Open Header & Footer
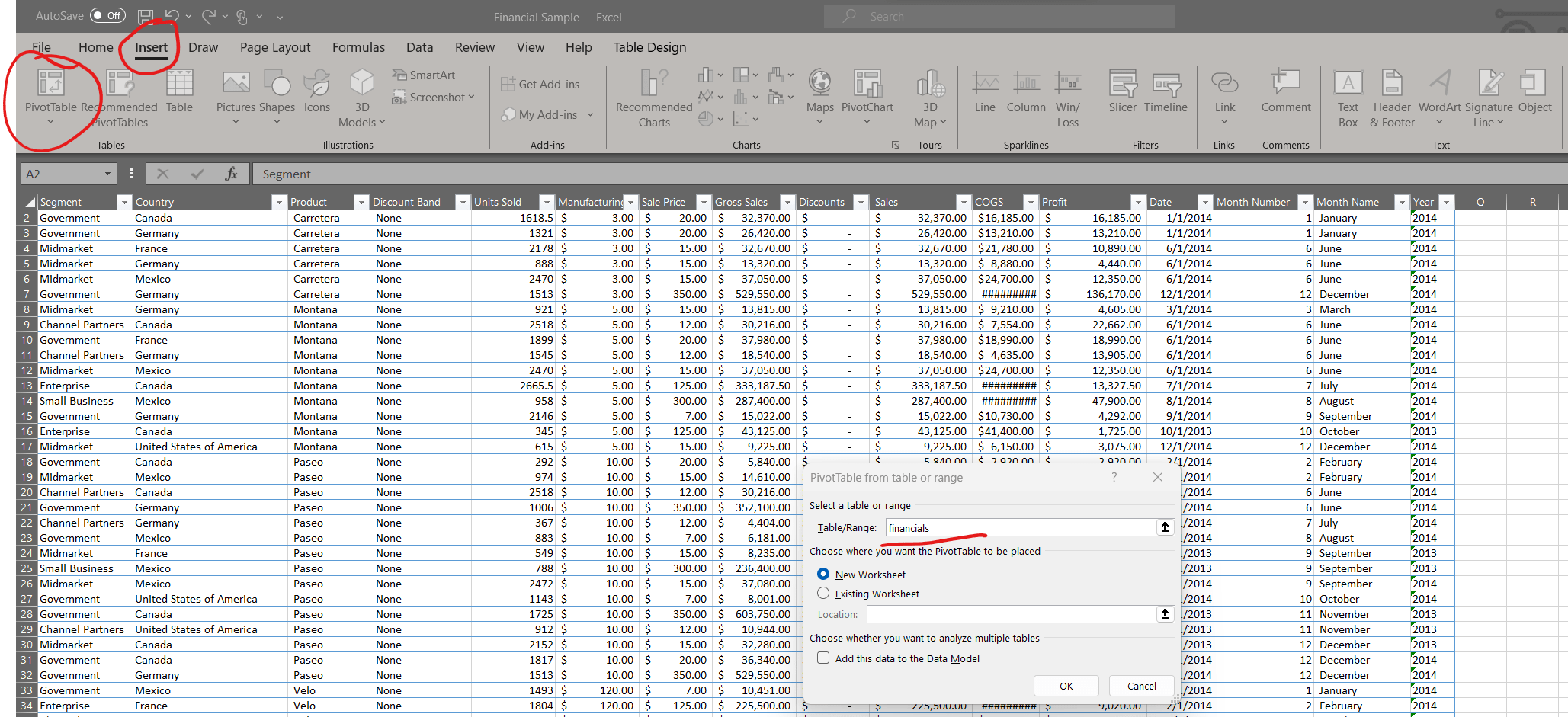This screenshot has height=717, width=1568. pos(1392,98)
